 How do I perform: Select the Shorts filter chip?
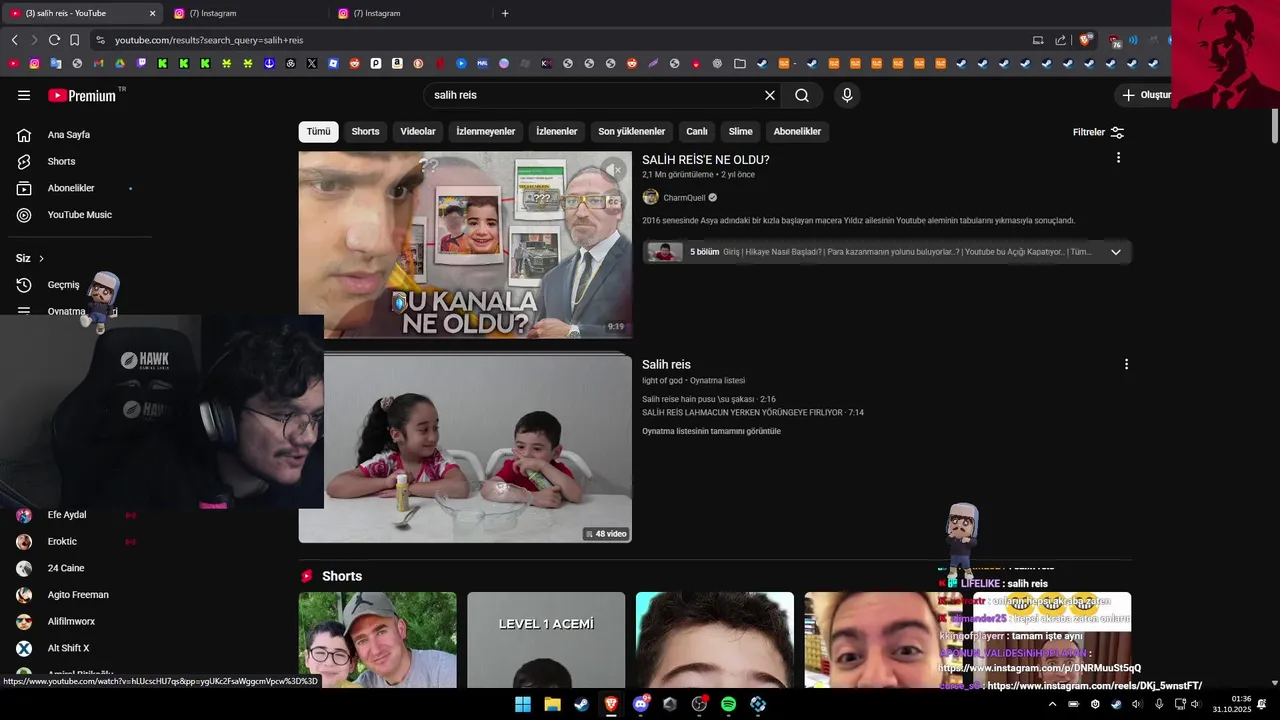365,131
